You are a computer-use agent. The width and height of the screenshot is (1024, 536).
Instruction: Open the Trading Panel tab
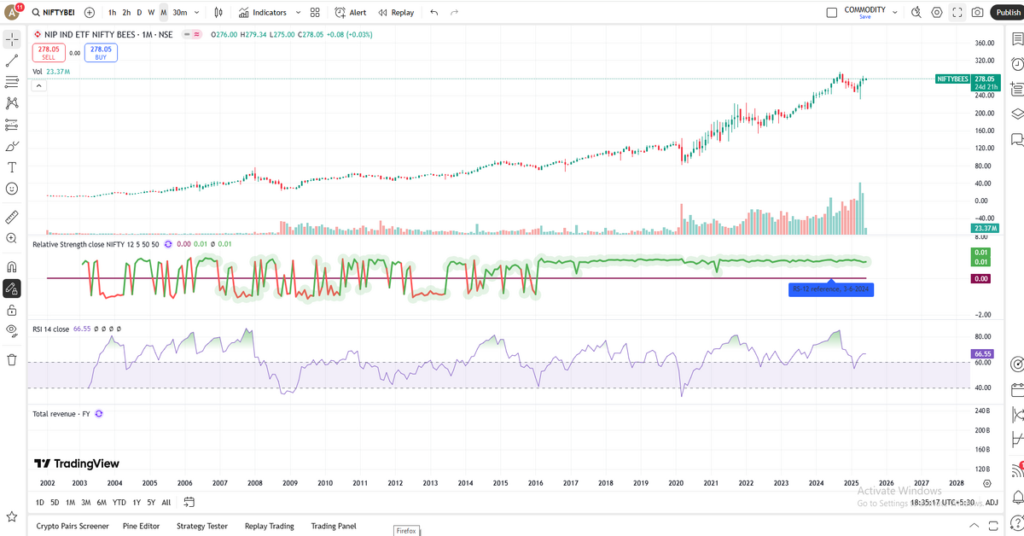(x=334, y=526)
